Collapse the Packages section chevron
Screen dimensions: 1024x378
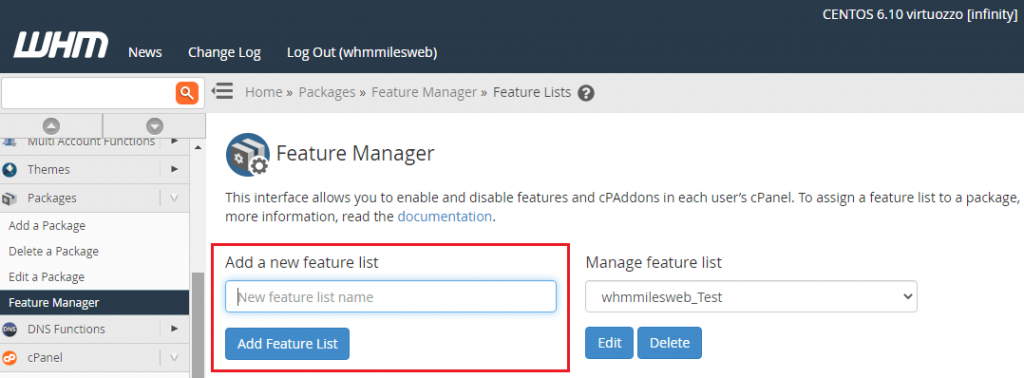click(x=174, y=198)
